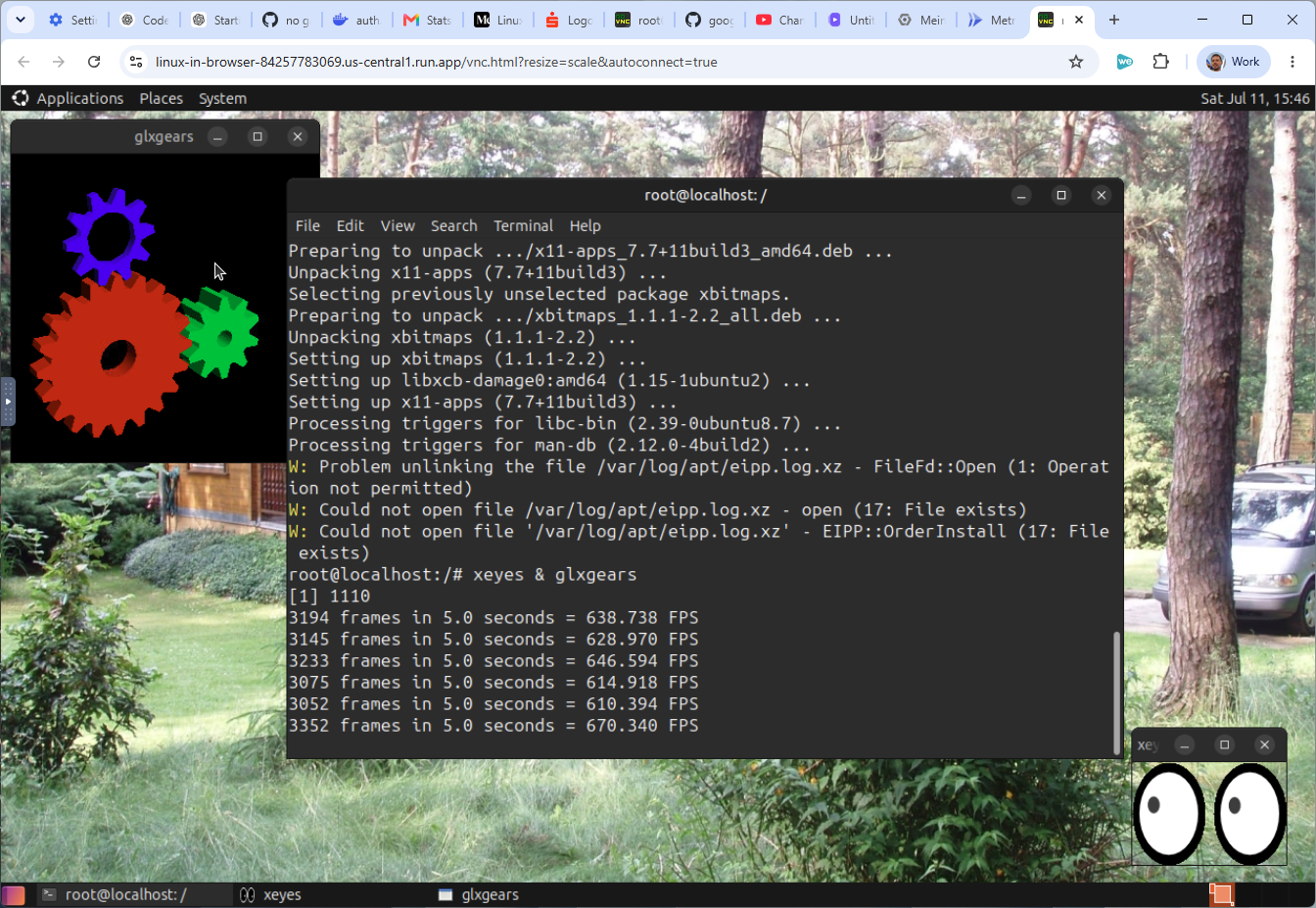Close the glxgears window
The image size is (1316, 908).
click(x=298, y=136)
